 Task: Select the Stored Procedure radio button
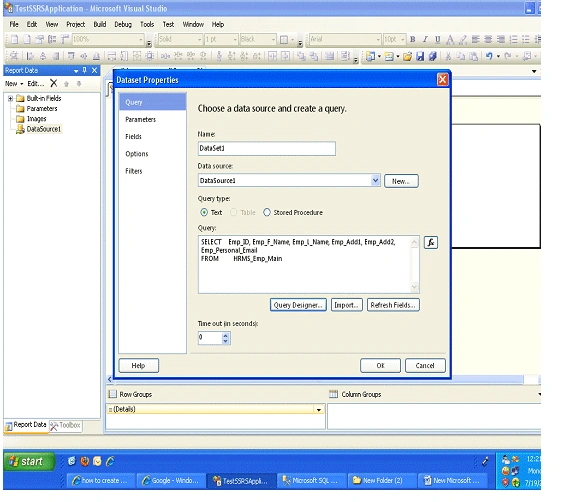[267, 213]
